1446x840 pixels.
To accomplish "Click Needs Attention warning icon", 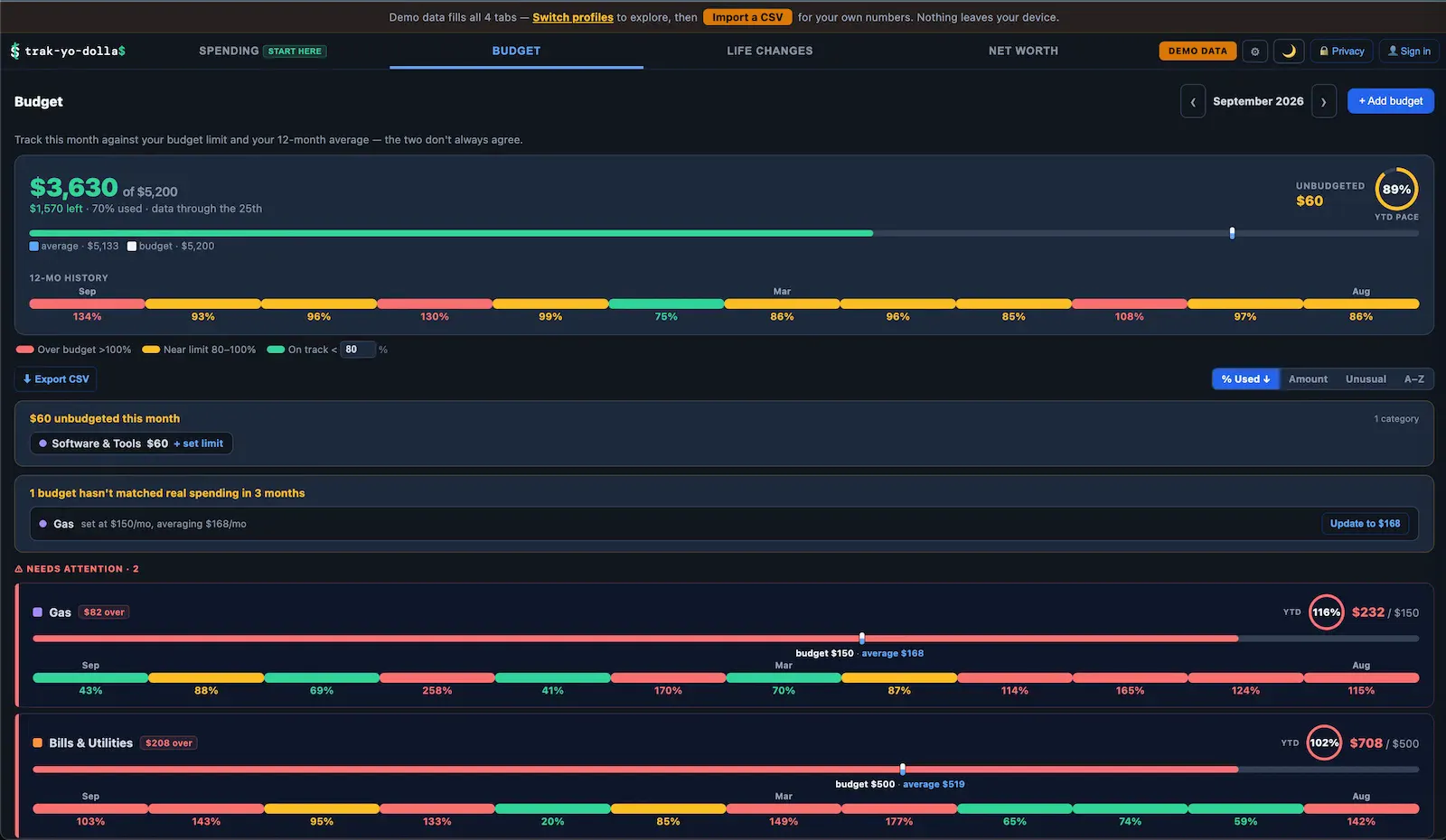I will point(19,569).
